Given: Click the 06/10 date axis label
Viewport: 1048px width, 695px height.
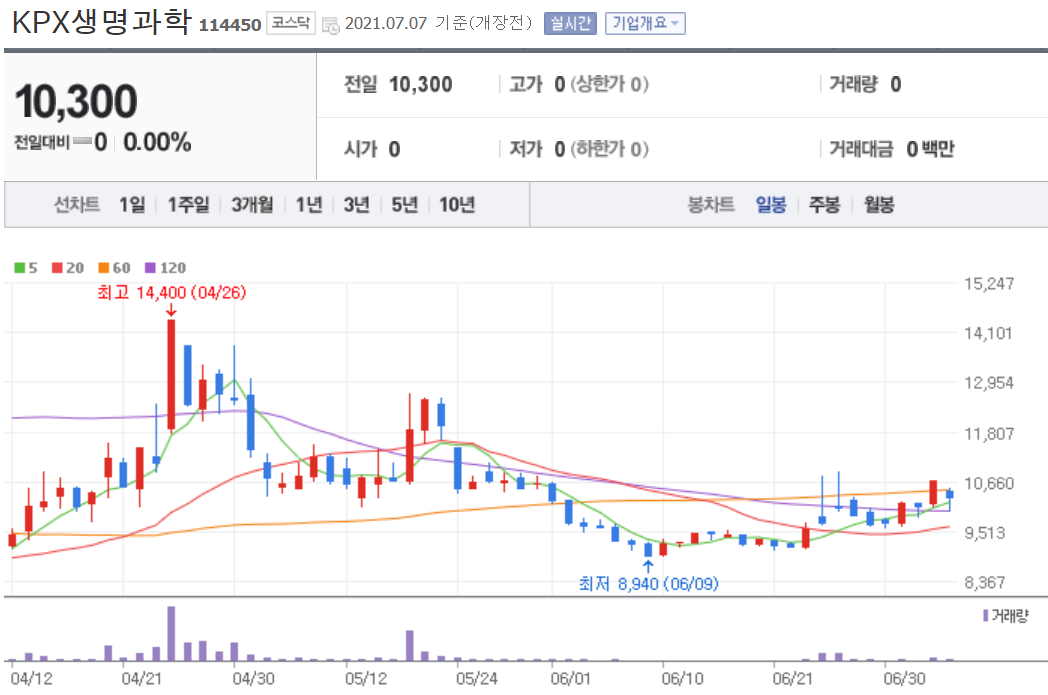Looking at the screenshot, I should pos(682,679).
